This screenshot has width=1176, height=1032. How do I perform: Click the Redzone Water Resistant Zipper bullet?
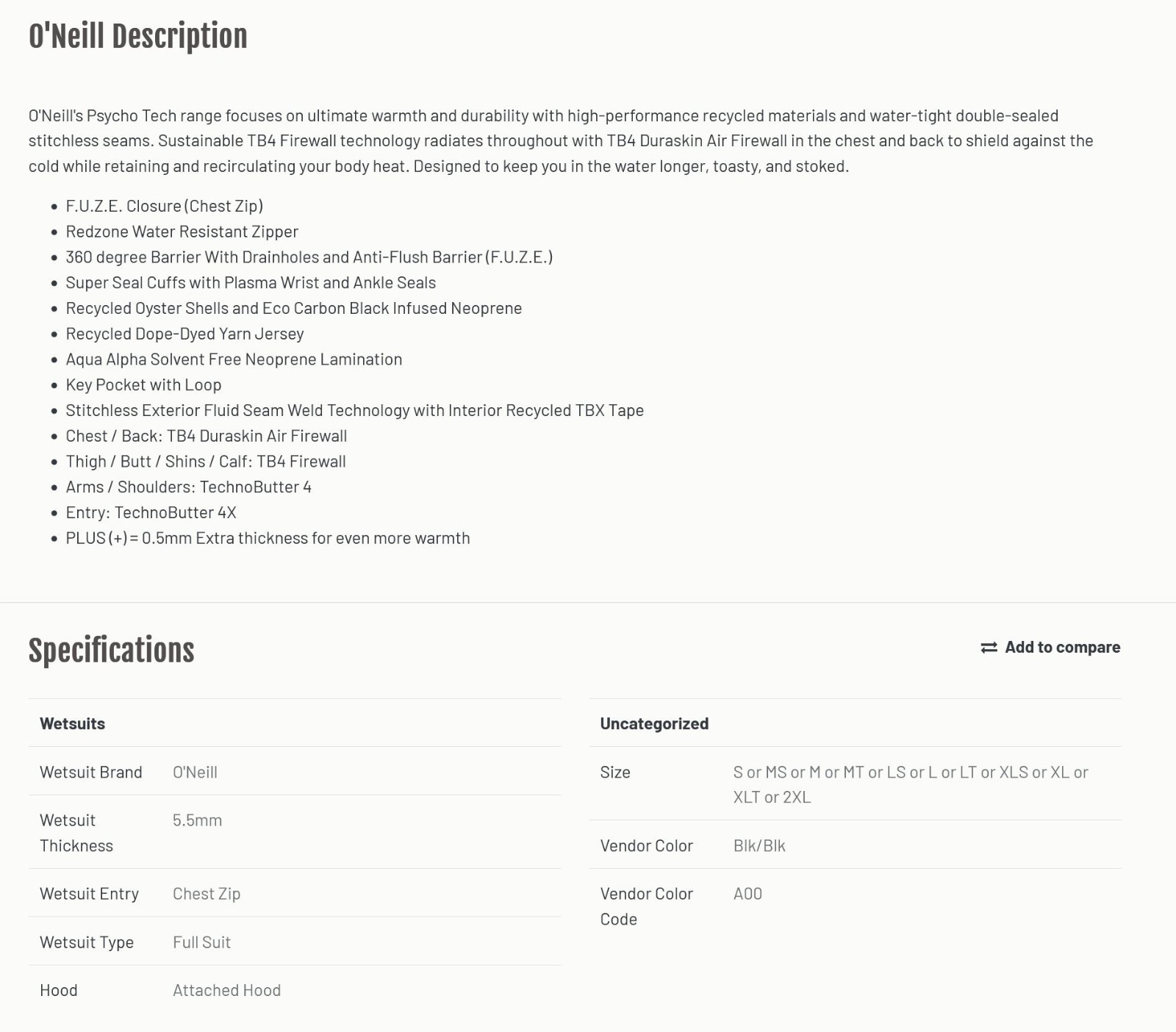tap(182, 232)
